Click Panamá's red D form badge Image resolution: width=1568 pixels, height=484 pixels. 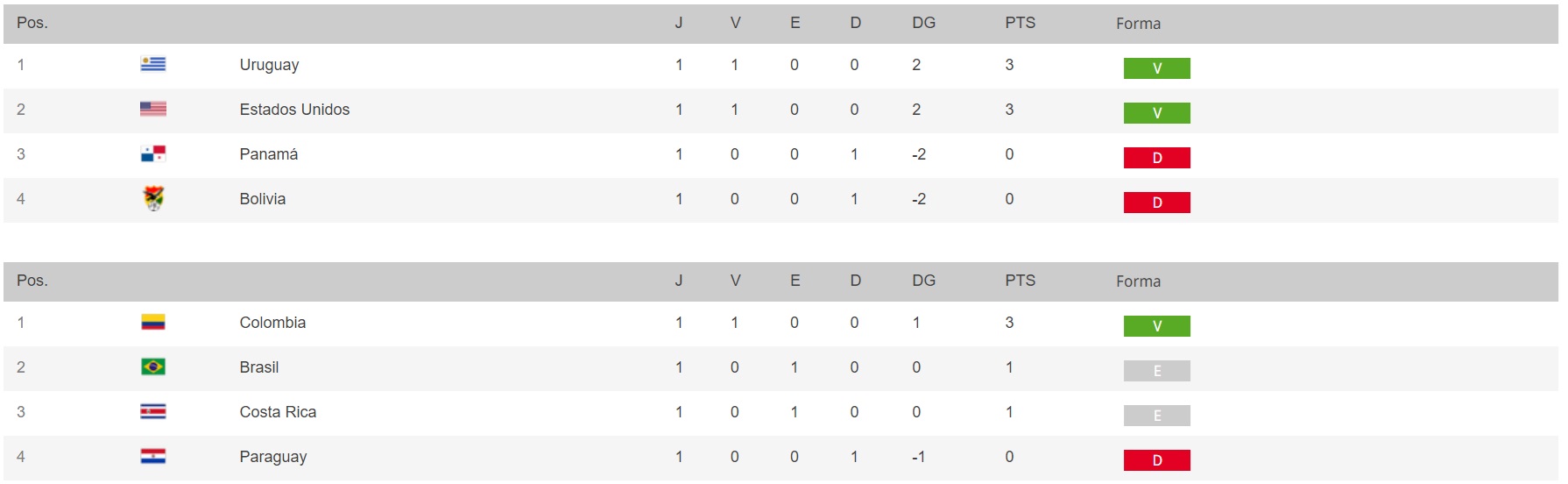[1156, 158]
